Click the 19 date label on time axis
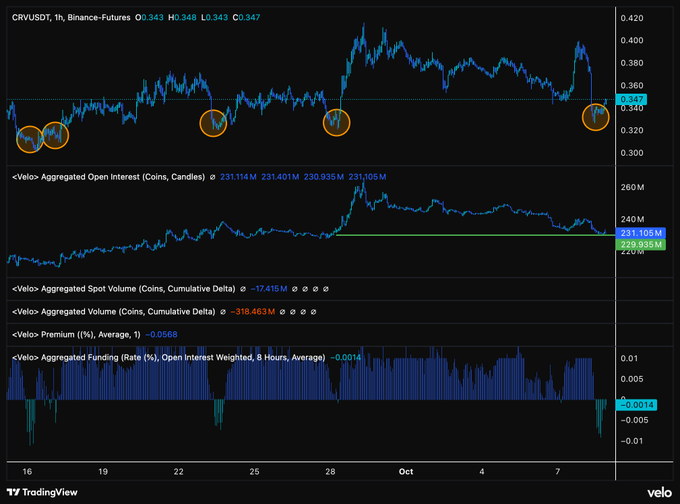This screenshot has height=504, width=680. click(103, 471)
